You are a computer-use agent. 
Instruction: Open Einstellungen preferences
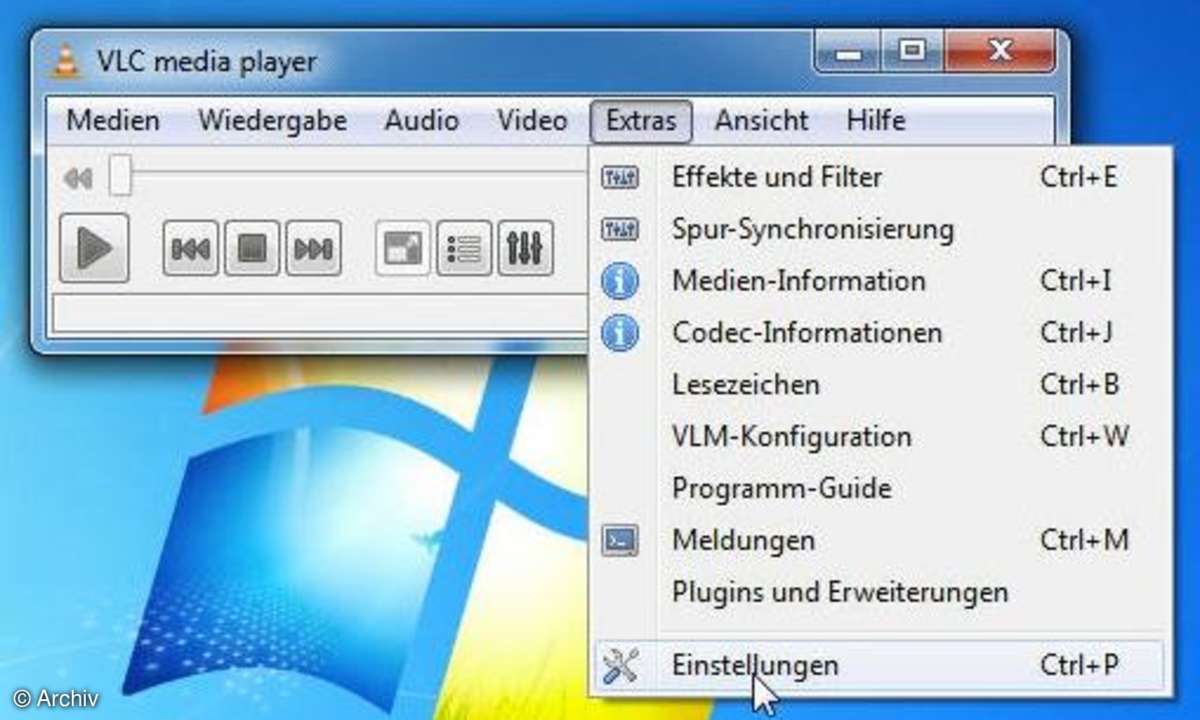point(880,665)
